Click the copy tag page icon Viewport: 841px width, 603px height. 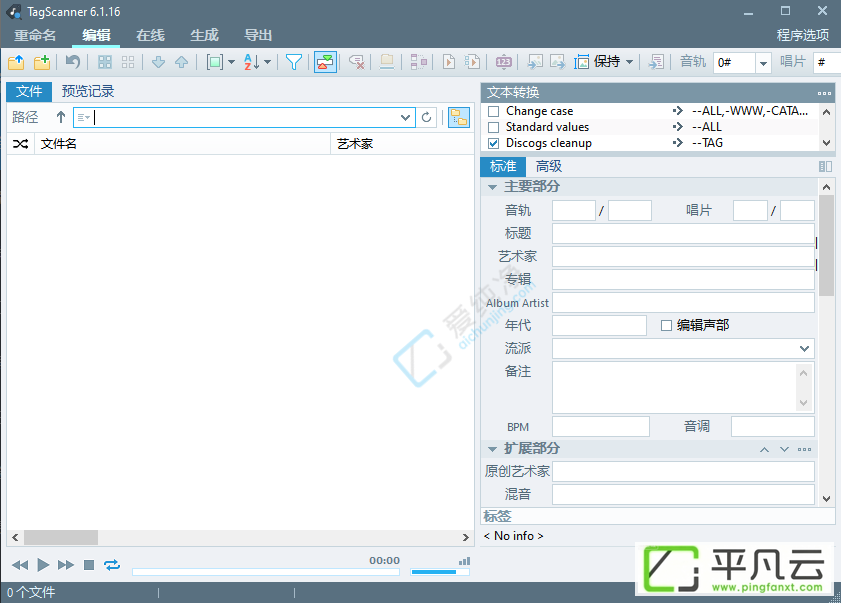(449, 62)
